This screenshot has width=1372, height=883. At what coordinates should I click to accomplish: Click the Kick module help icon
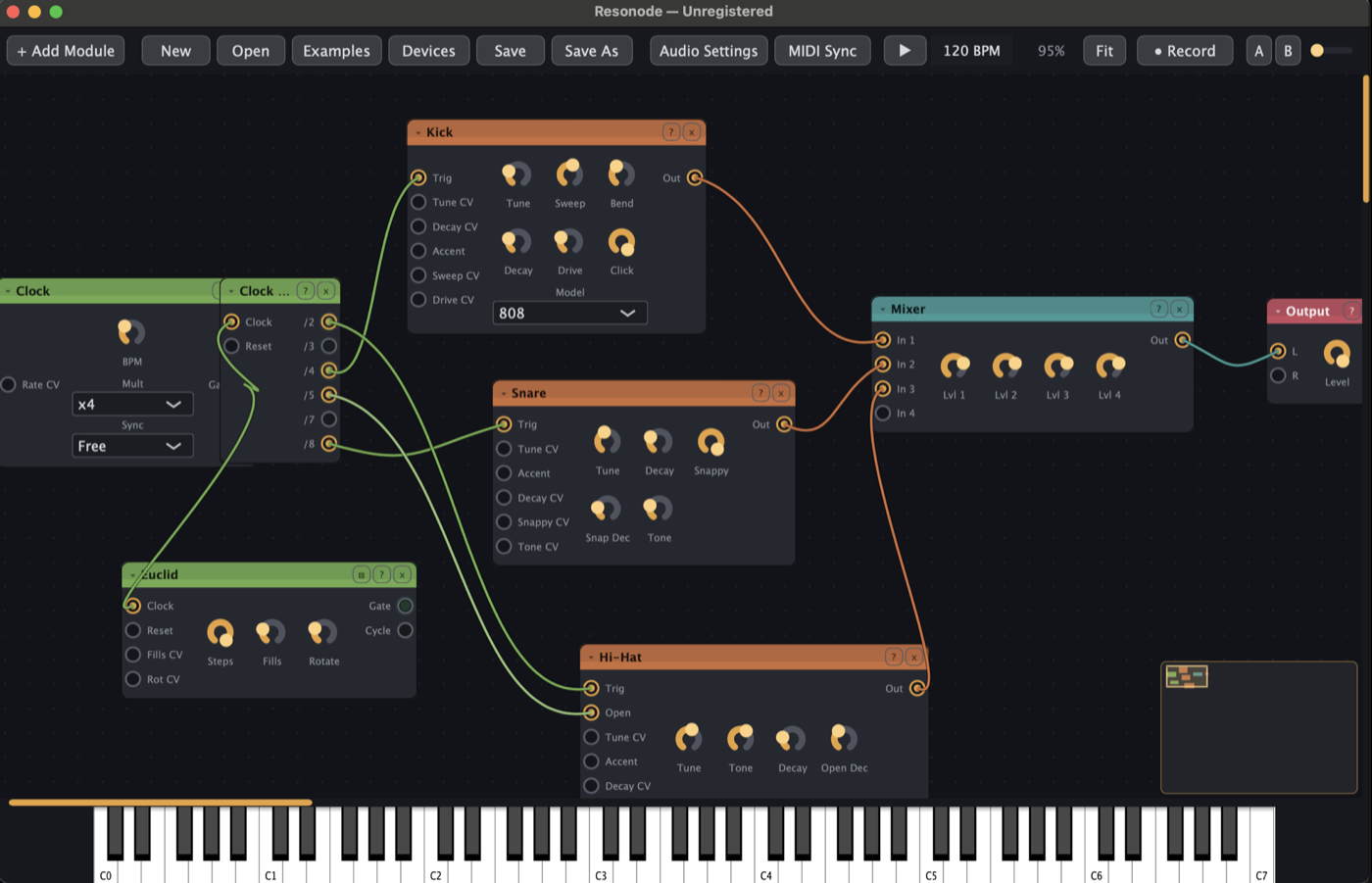(x=671, y=132)
